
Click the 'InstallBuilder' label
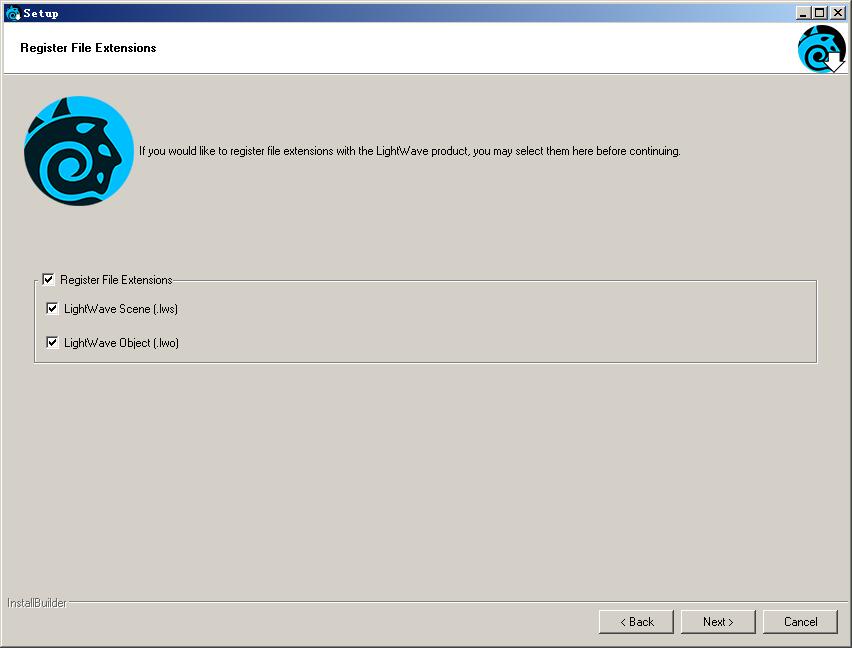pos(36,603)
